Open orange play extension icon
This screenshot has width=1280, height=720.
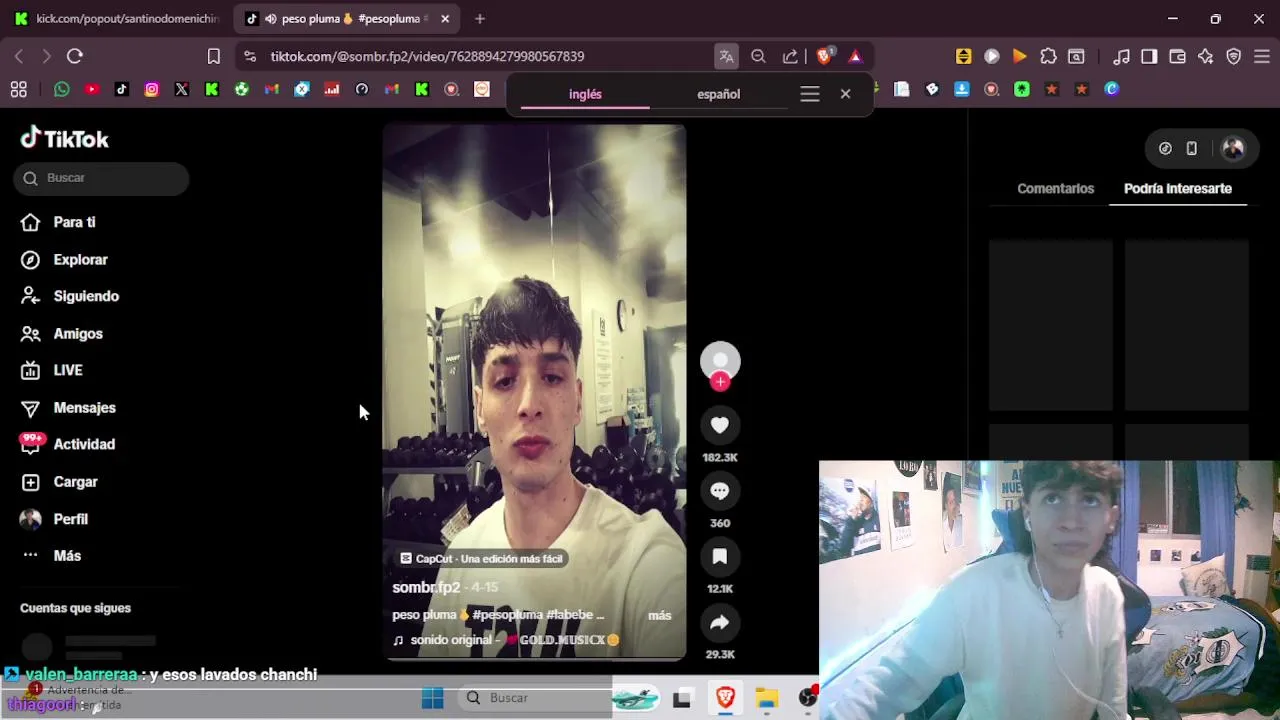(x=1020, y=56)
